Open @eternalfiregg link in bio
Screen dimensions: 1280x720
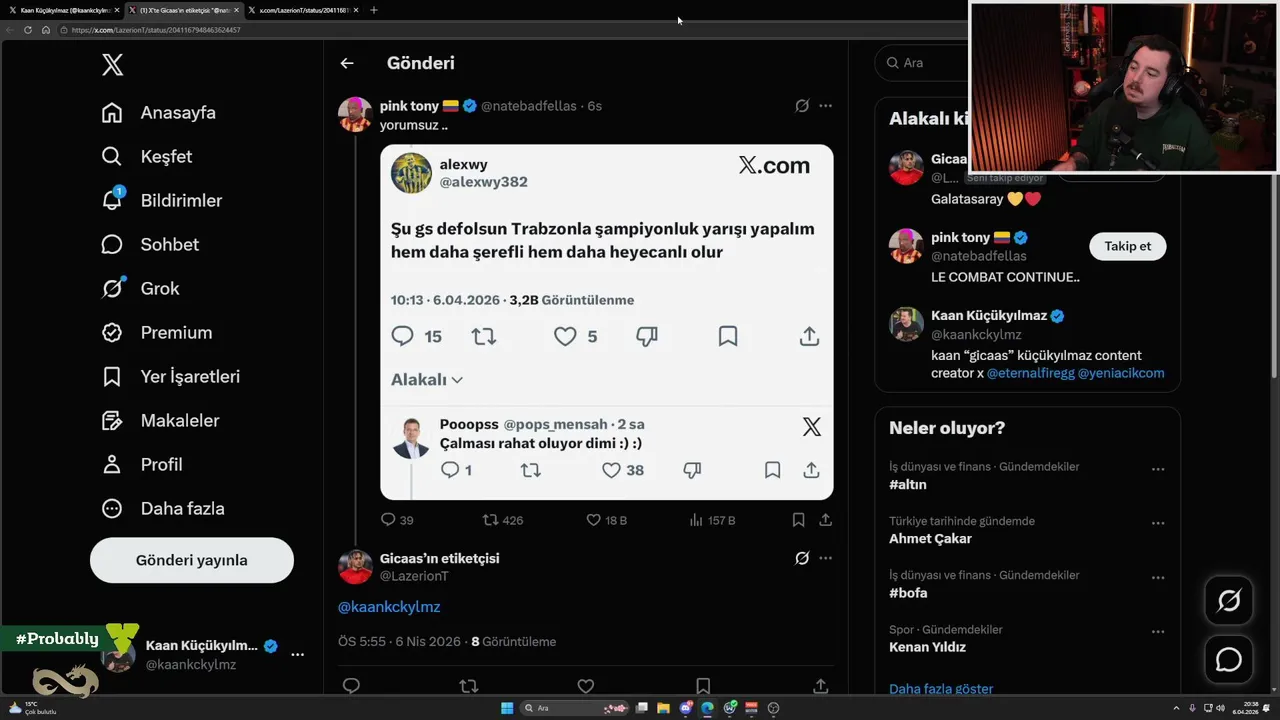1030,373
